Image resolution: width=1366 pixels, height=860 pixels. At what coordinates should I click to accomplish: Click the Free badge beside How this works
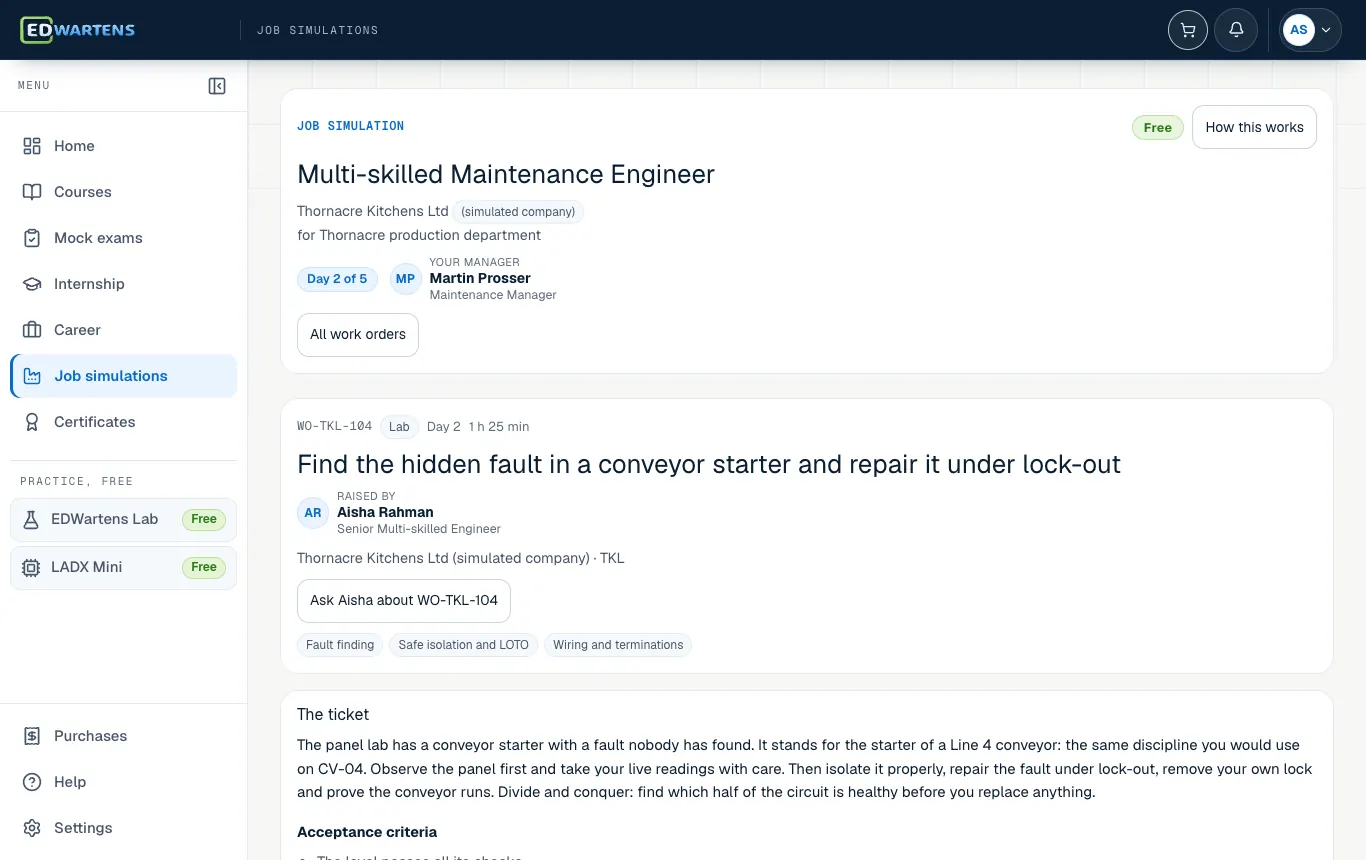pos(1158,128)
